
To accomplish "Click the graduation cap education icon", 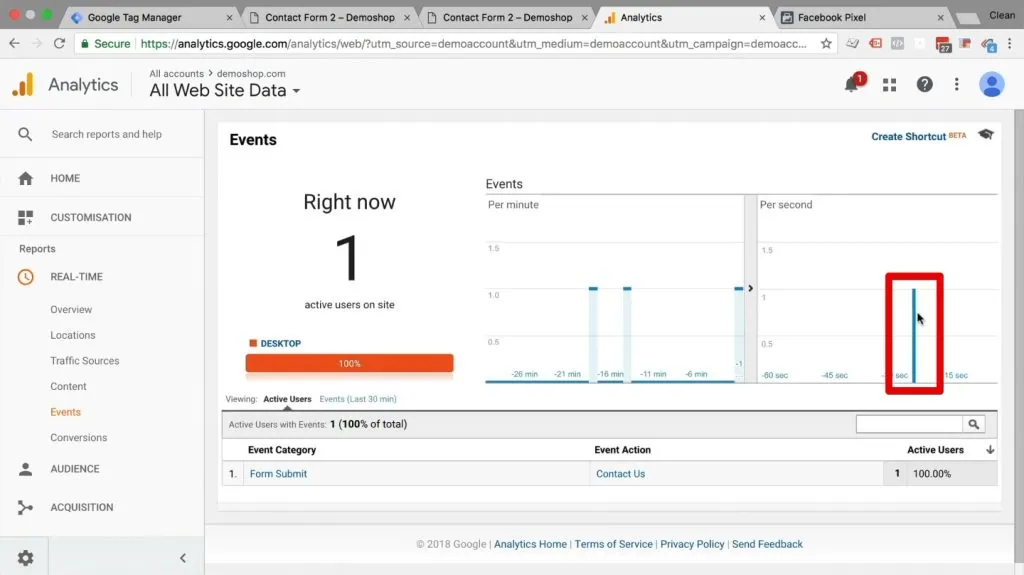I will click(x=986, y=134).
